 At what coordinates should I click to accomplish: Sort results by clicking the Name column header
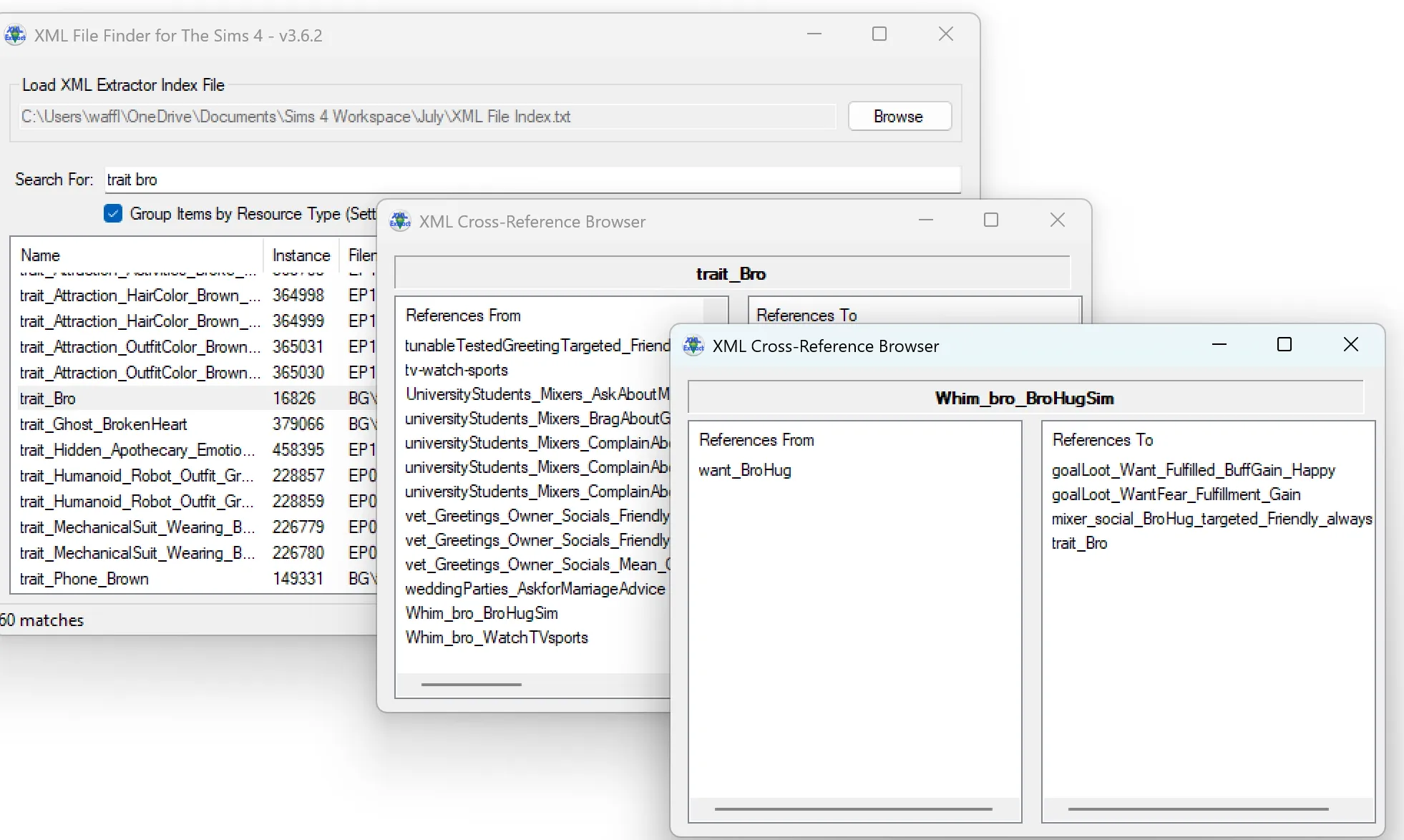click(41, 255)
